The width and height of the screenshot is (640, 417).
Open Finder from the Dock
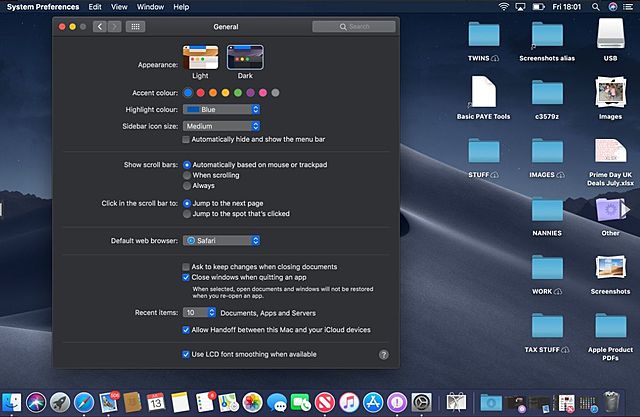pyautogui.click(x=11, y=403)
